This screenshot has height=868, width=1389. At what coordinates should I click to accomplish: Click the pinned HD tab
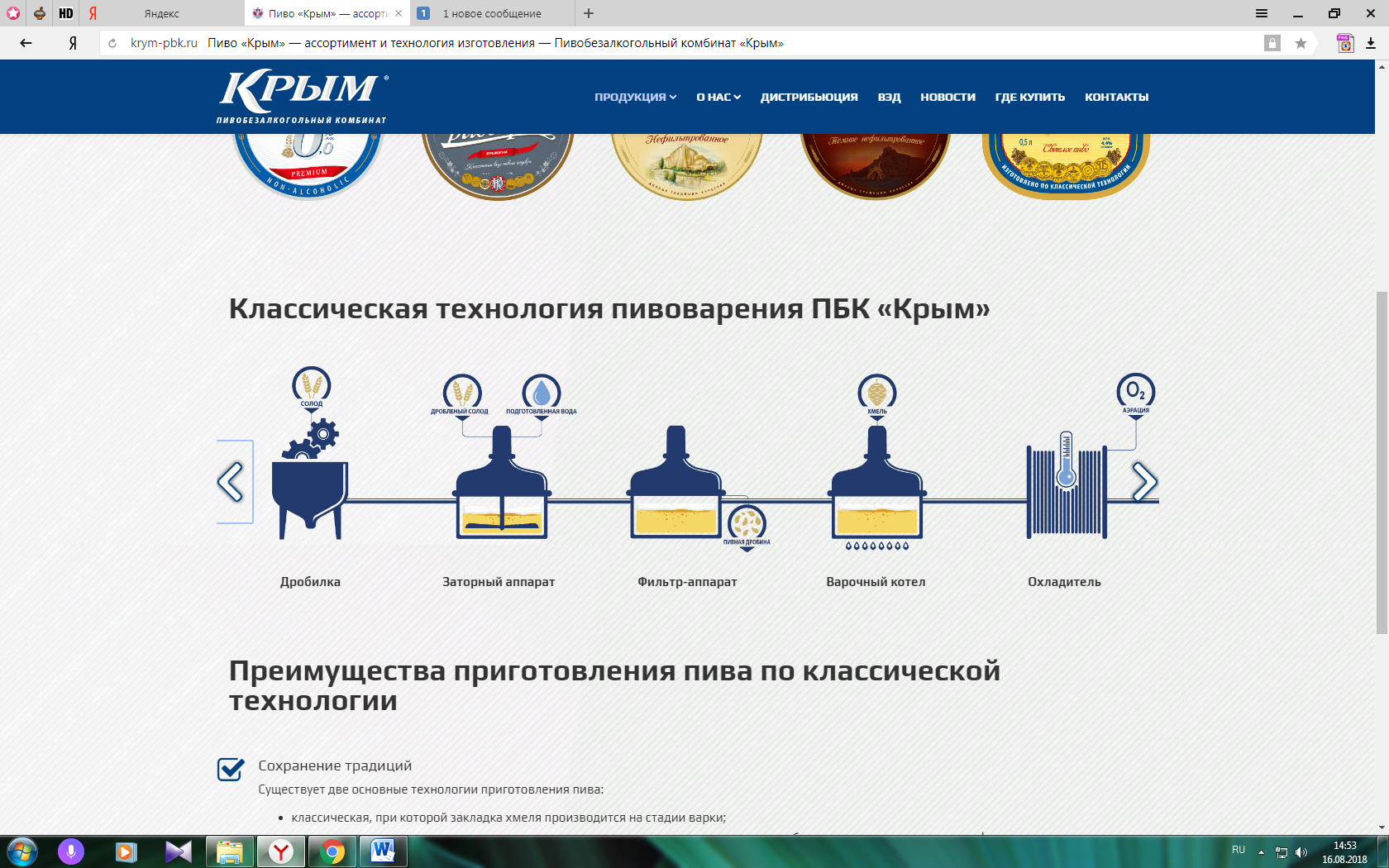66,13
